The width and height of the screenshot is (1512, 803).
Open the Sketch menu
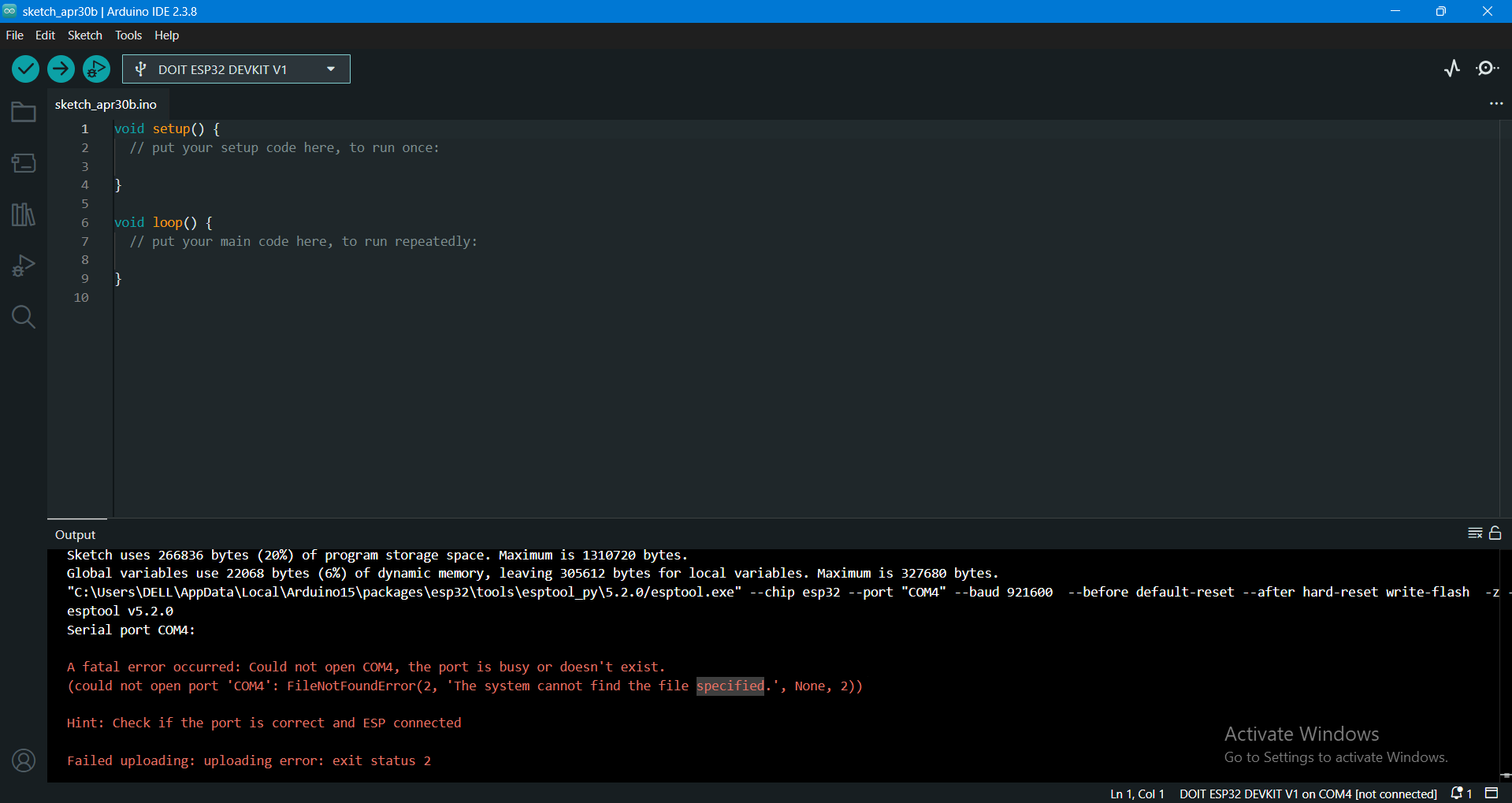click(x=85, y=35)
